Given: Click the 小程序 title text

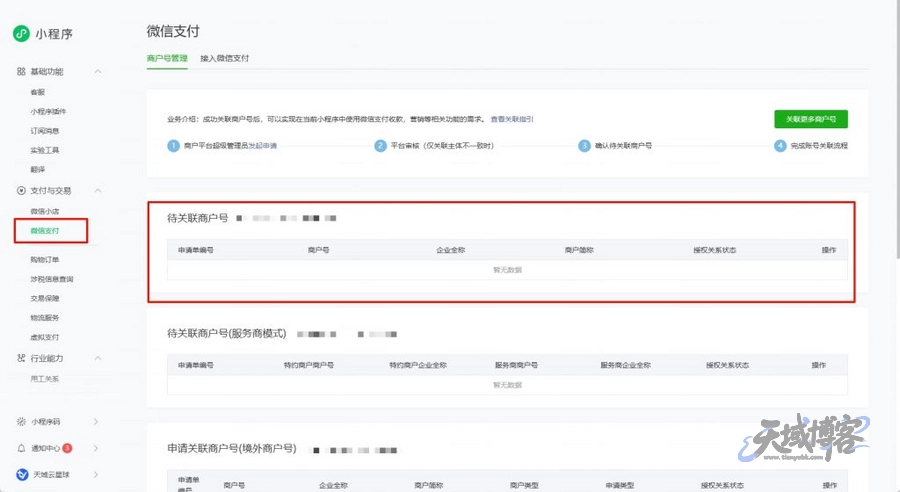Looking at the screenshot, I should (54, 34).
